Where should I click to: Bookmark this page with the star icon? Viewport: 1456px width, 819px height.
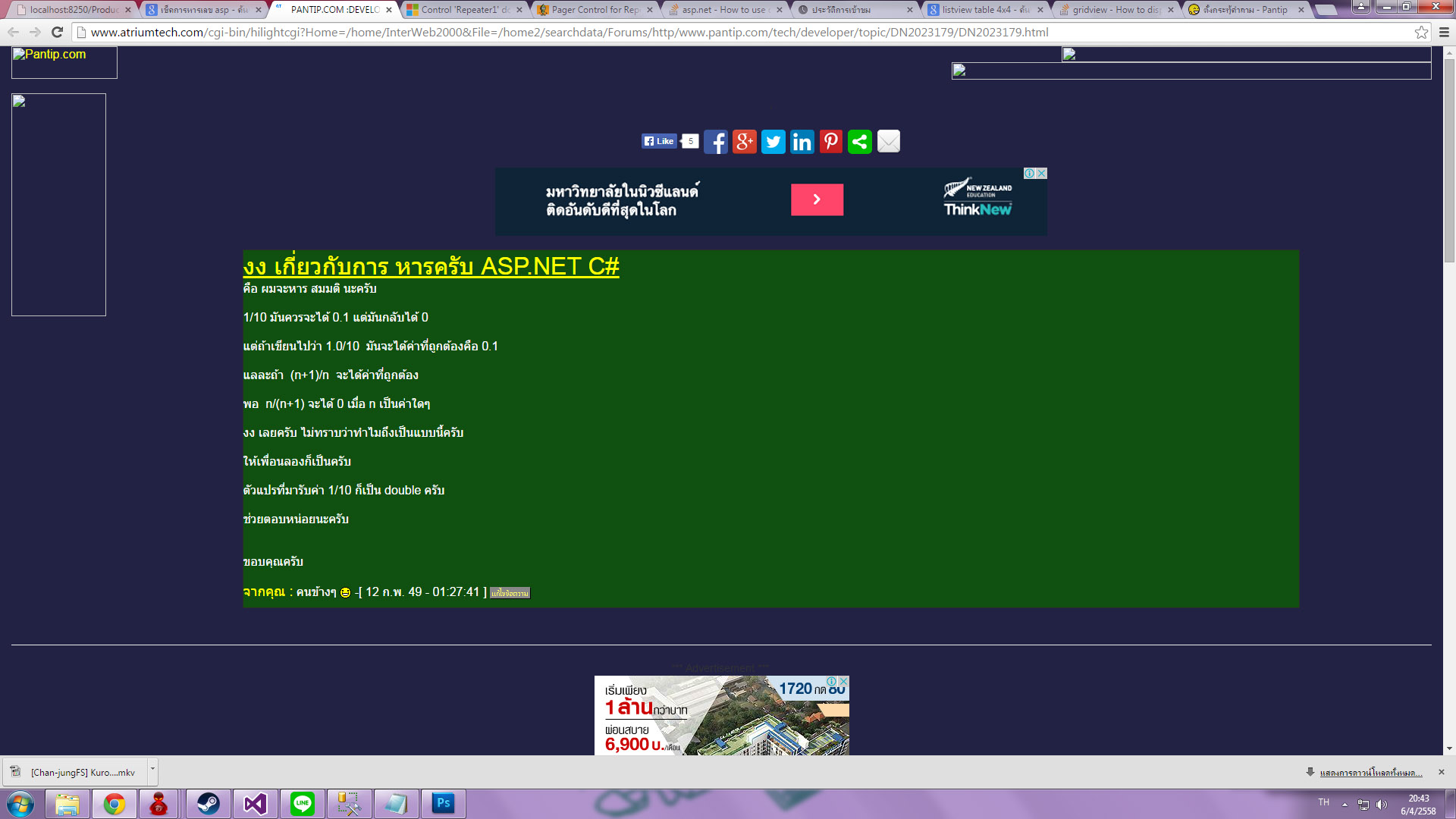click(1421, 32)
